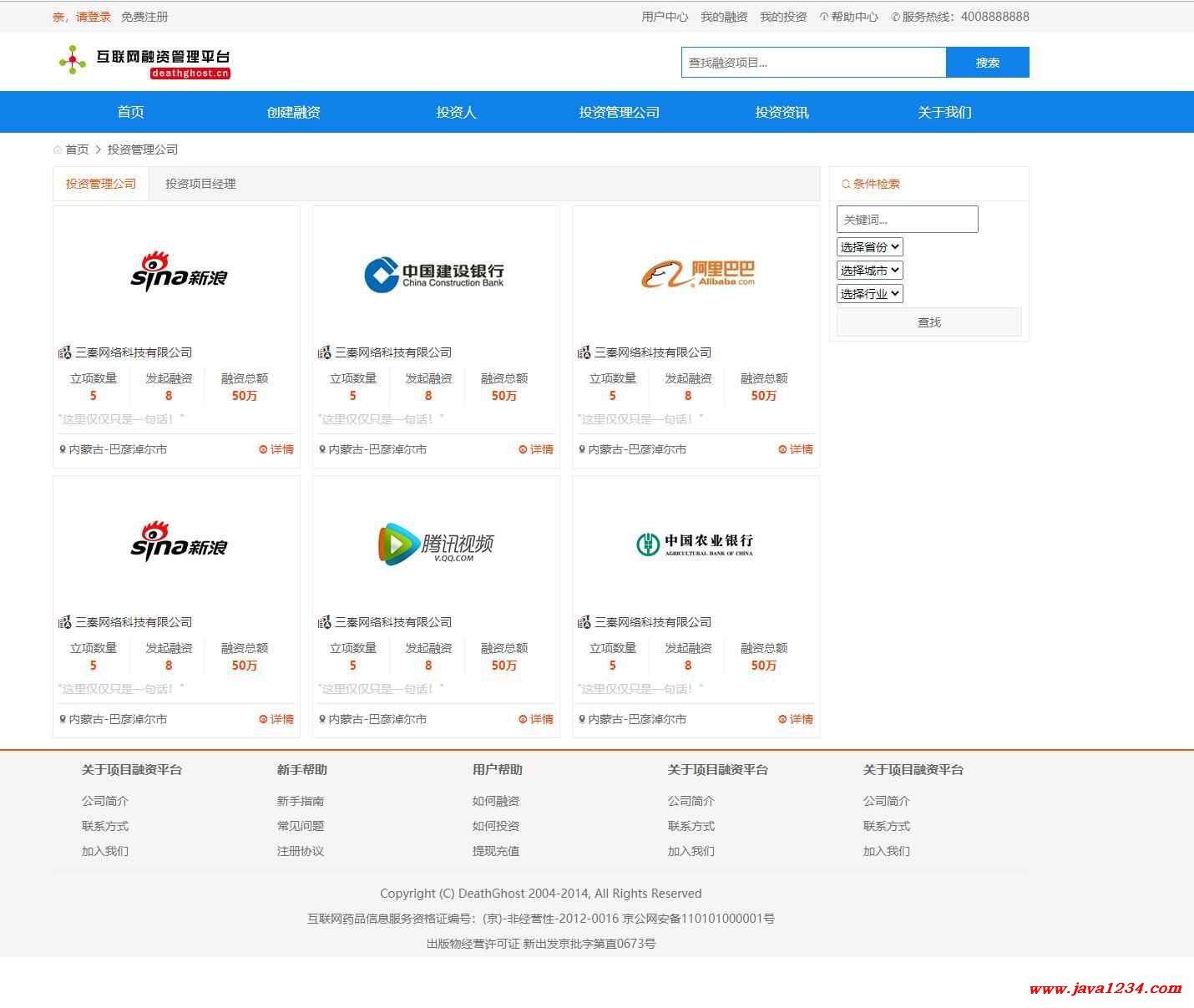1194x1008 pixels.
Task: Click the home icon in the breadcrumb
Action: (x=58, y=149)
